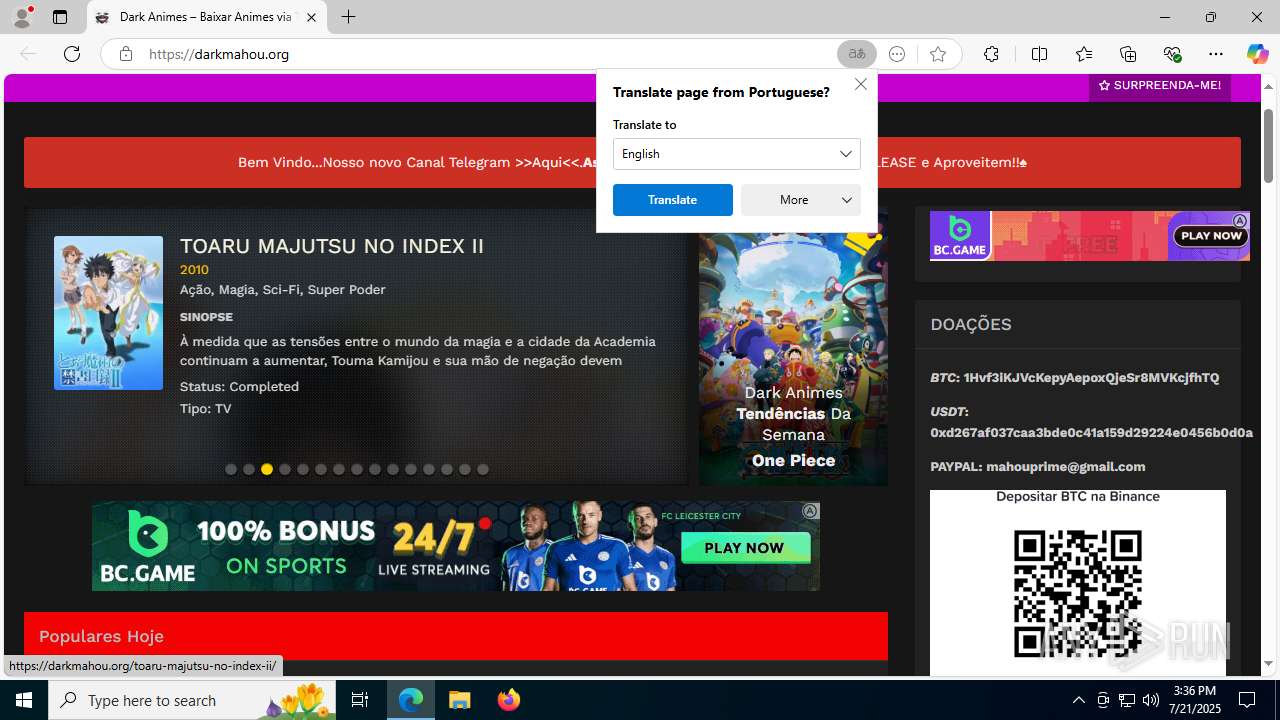Click the SURPREENDA-ME! button

[x=1160, y=86]
